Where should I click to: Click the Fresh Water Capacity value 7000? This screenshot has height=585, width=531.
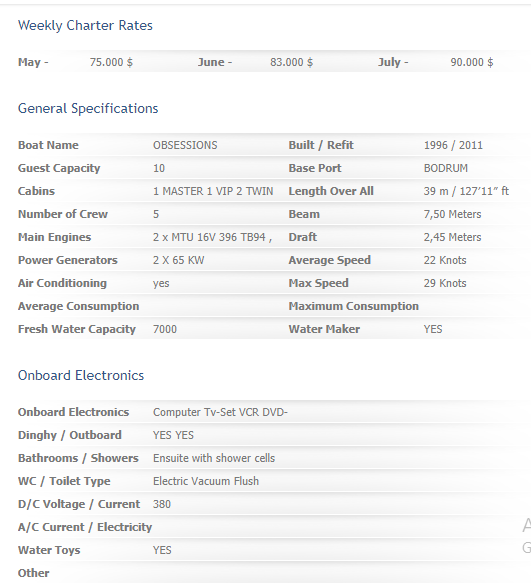165,329
